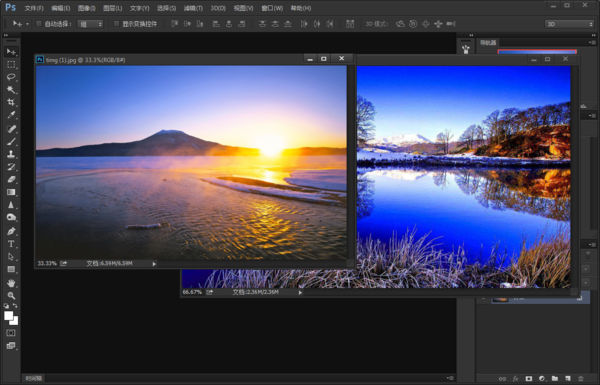Image resolution: width=600 pixels, height=385 pixels.
Task: Expand the status bar arrow of the 66.67% window
Action: (300, 292)
